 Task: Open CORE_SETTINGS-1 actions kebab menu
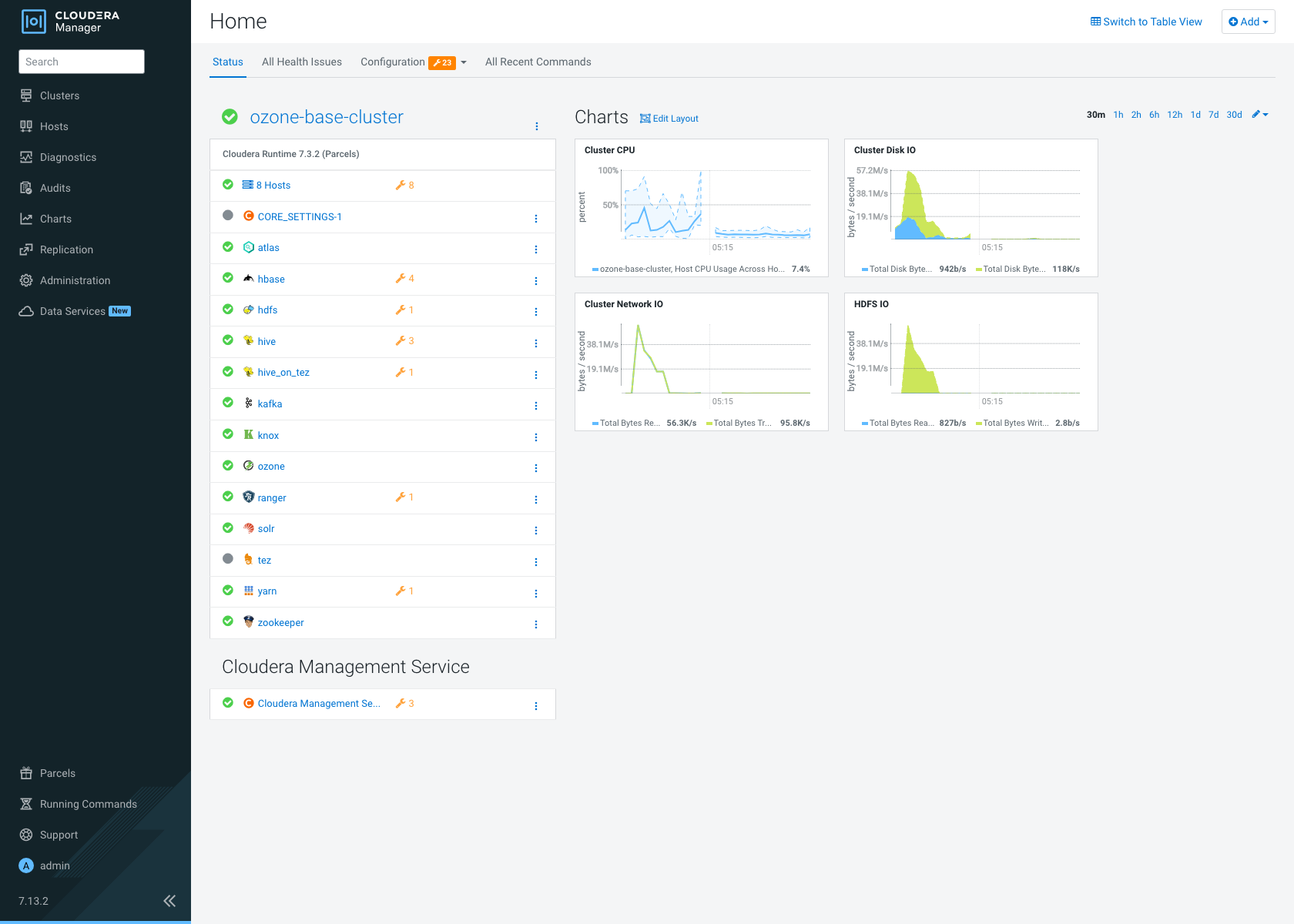point(536,219)
